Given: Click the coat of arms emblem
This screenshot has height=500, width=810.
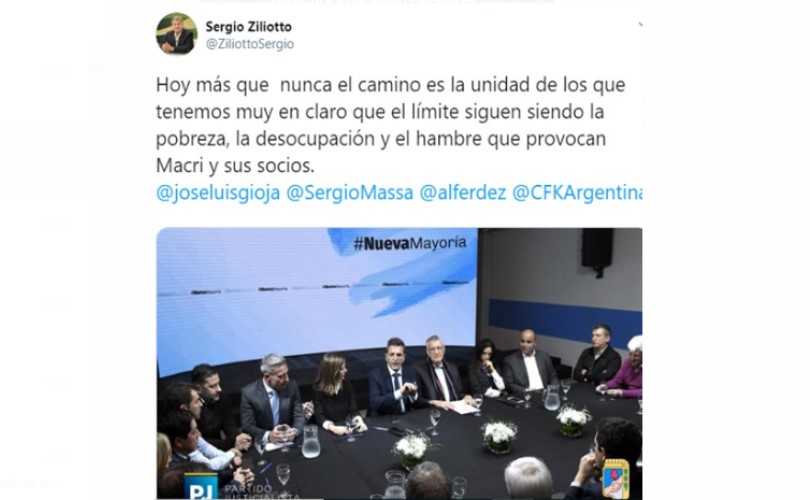Looking at the screenshot, I should 615,479.
